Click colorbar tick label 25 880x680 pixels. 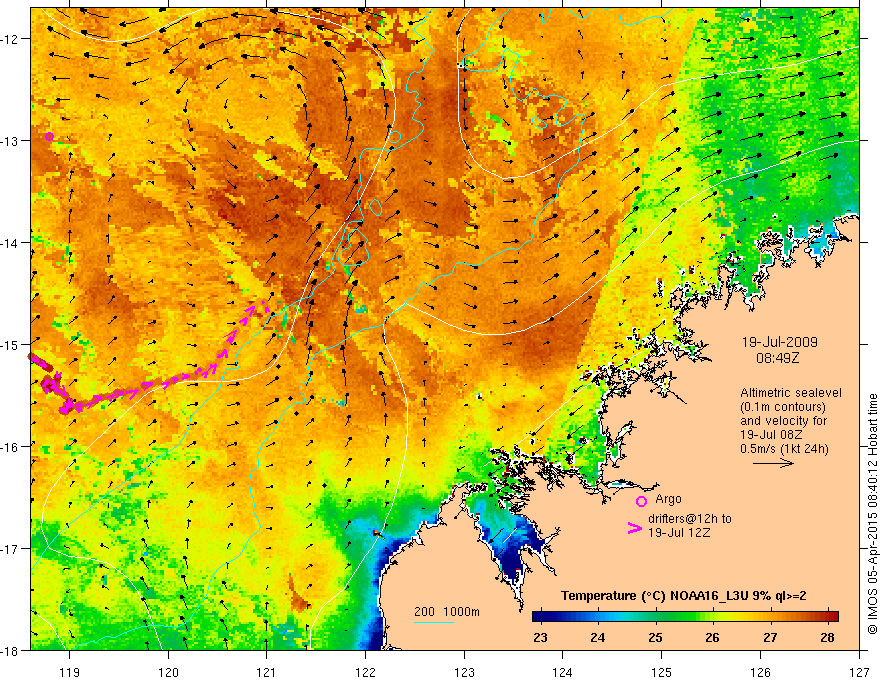coord(655,637)
